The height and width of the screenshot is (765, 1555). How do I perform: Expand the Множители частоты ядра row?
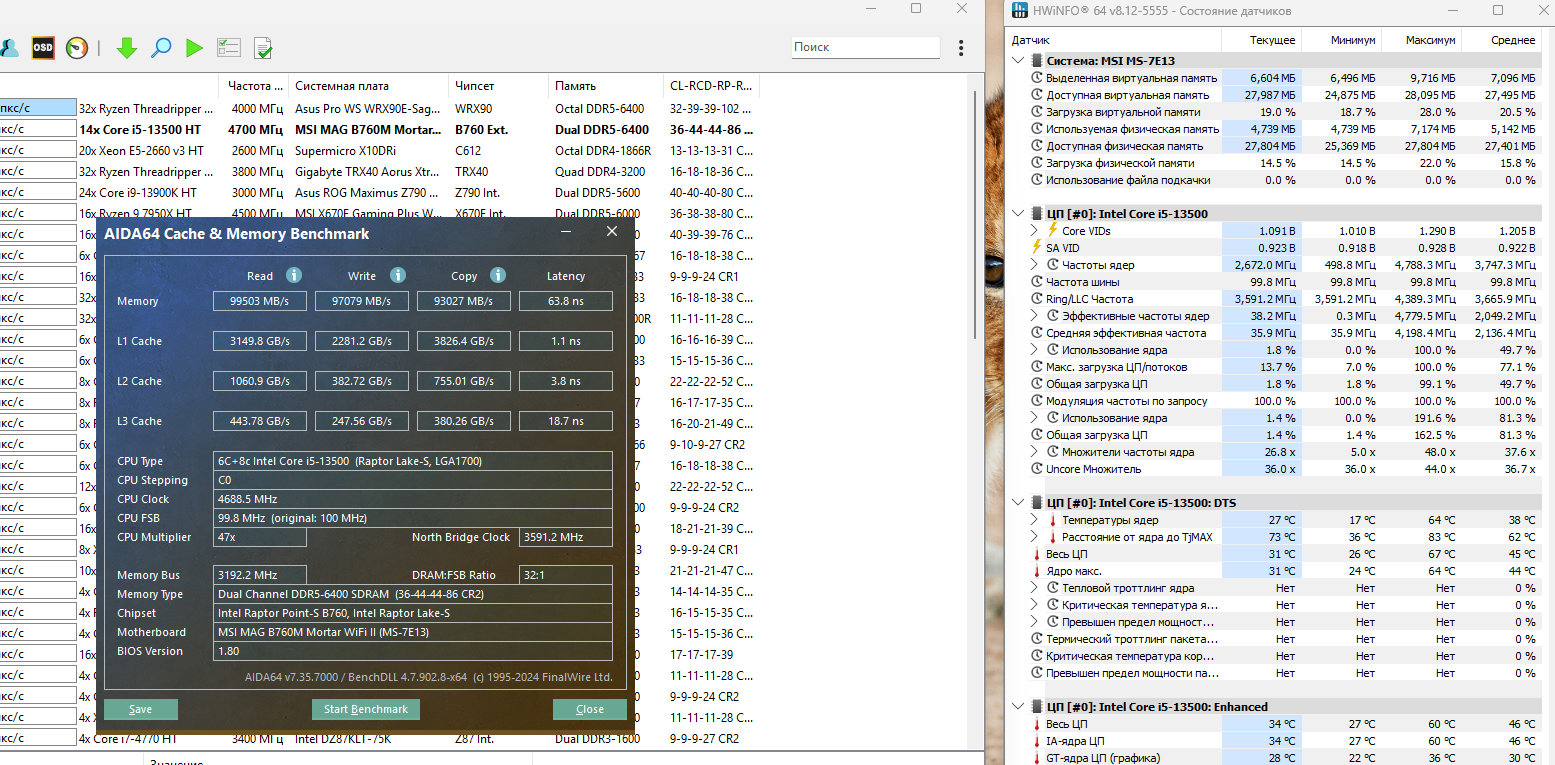[x=1035, y=452]
